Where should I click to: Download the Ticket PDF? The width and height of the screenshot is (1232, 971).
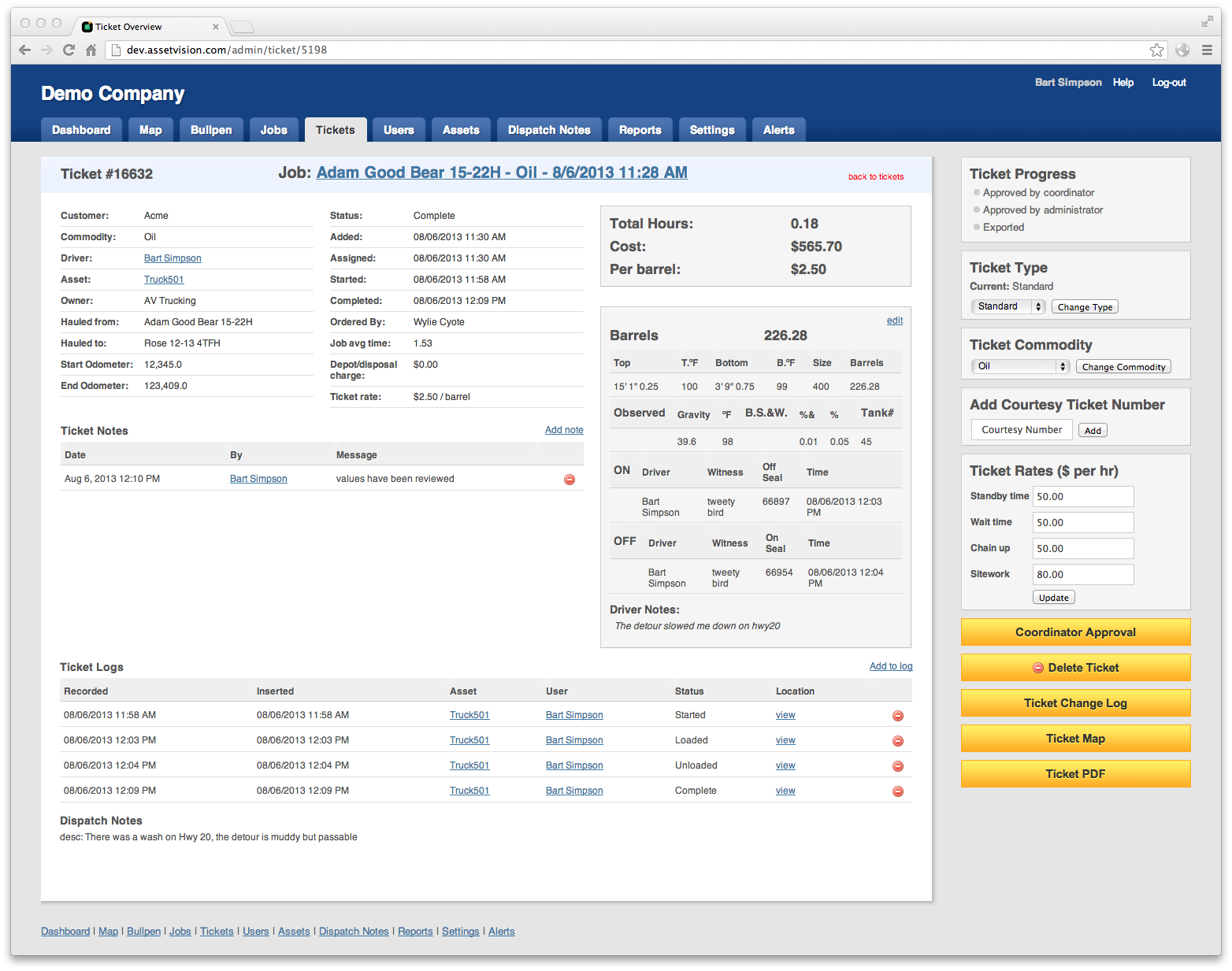pos(1075,773)
